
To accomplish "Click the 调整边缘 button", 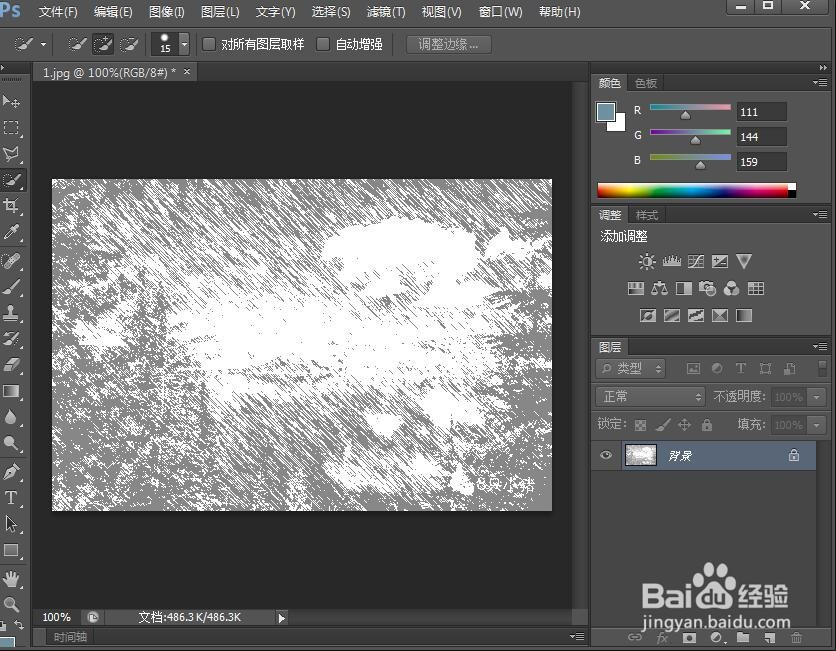I will pos(448,44).
